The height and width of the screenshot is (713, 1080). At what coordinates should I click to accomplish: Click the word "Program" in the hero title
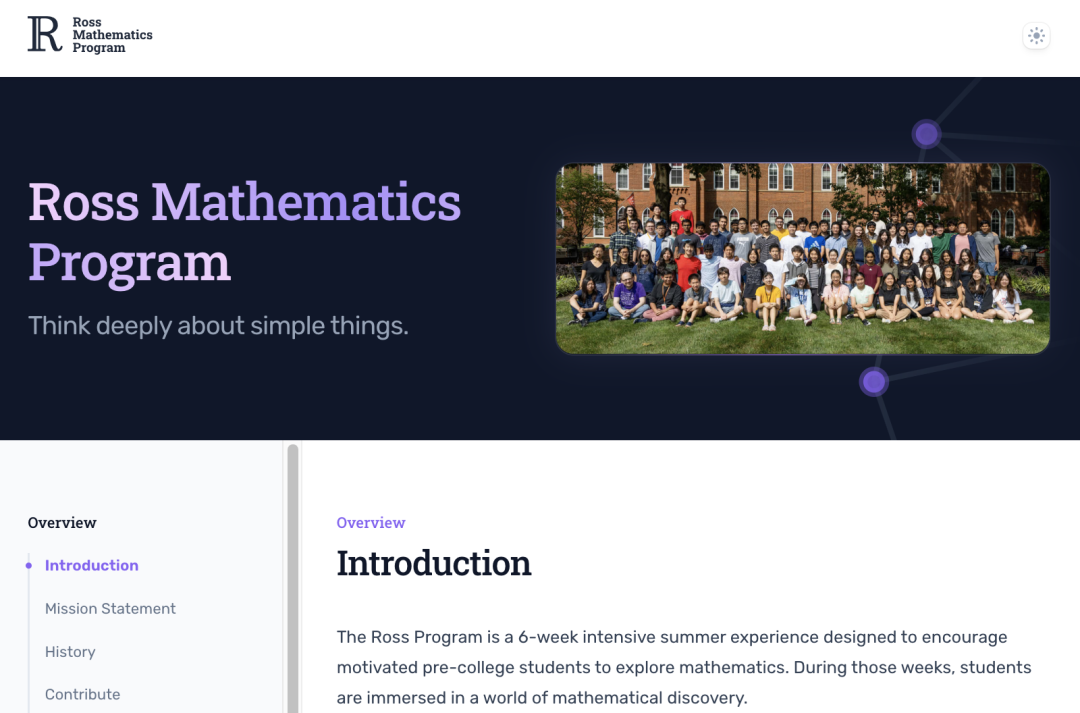pos(129,262)
